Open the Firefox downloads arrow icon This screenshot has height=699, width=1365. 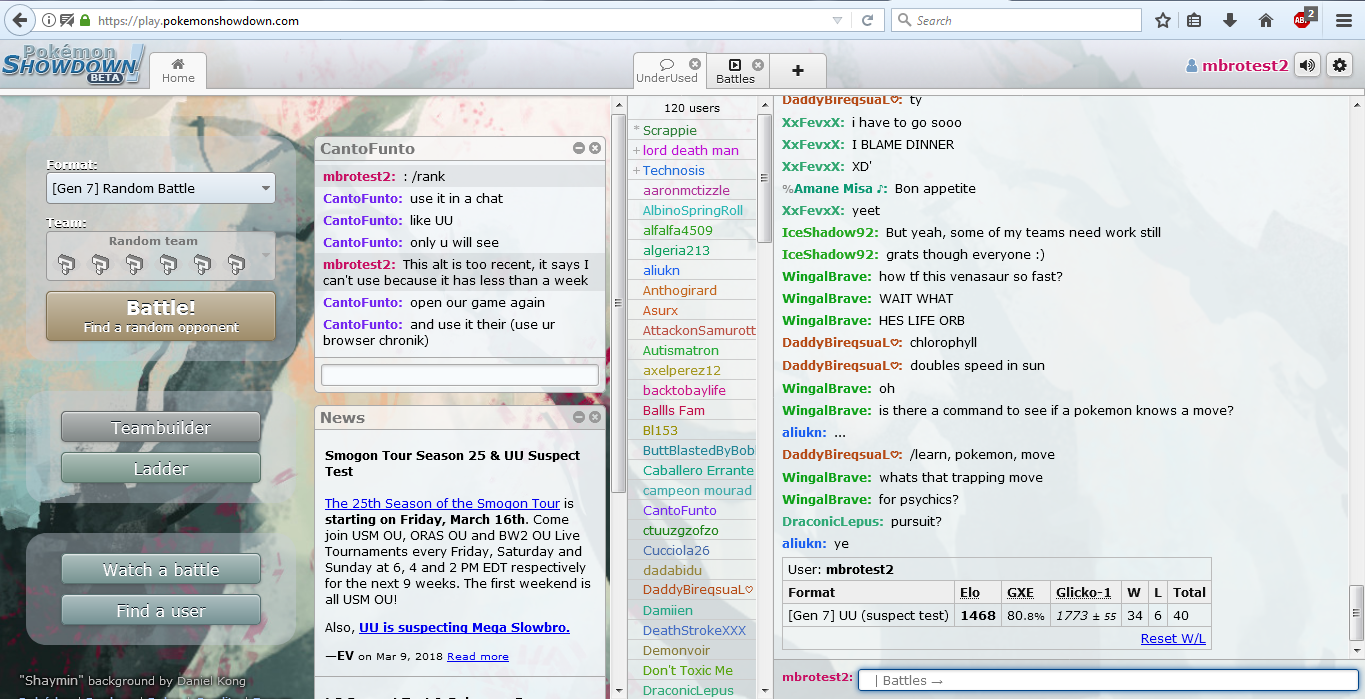click(x=1230, y=20)
